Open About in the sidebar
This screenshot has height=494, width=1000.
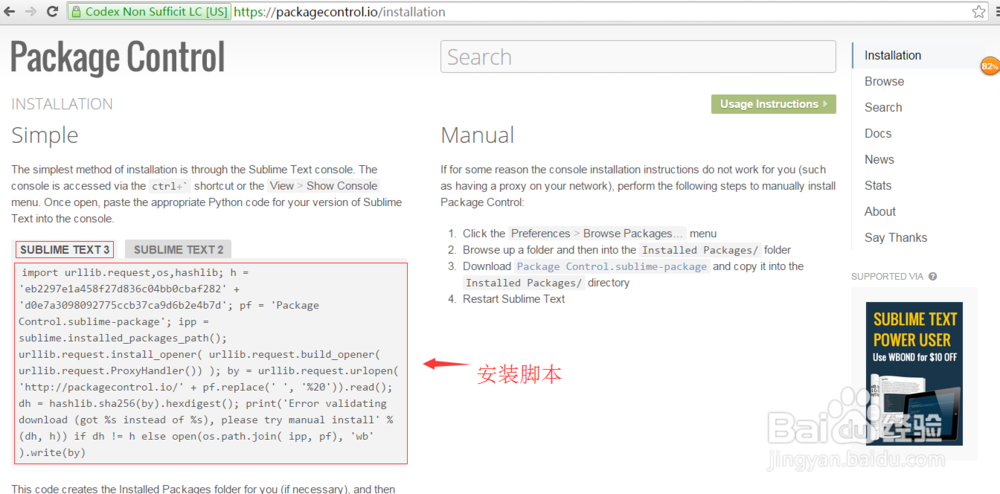880,212
